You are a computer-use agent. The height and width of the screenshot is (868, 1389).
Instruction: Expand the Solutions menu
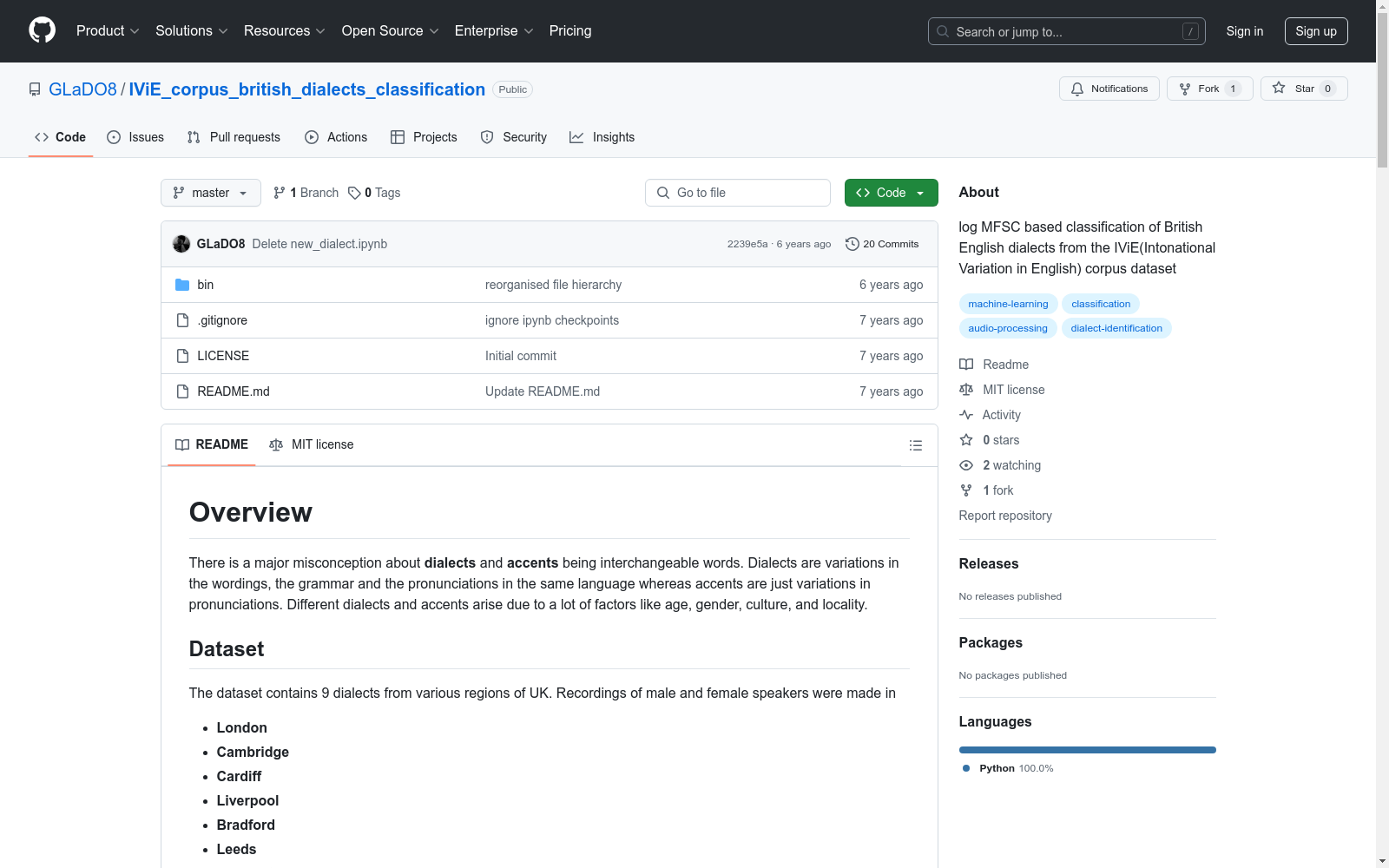(x=192, y=31)
